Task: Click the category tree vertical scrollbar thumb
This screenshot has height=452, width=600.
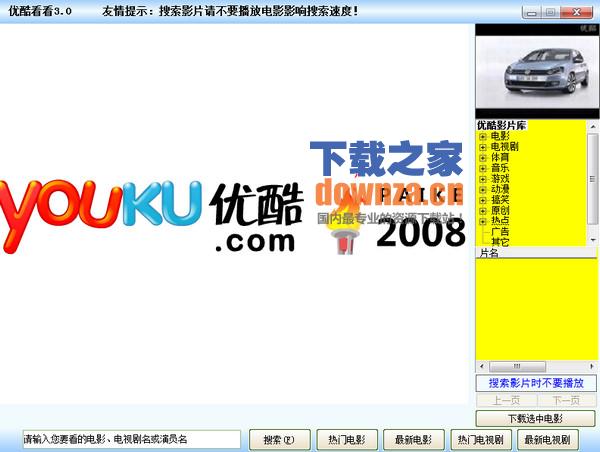Action: click(x=593, y=179)
